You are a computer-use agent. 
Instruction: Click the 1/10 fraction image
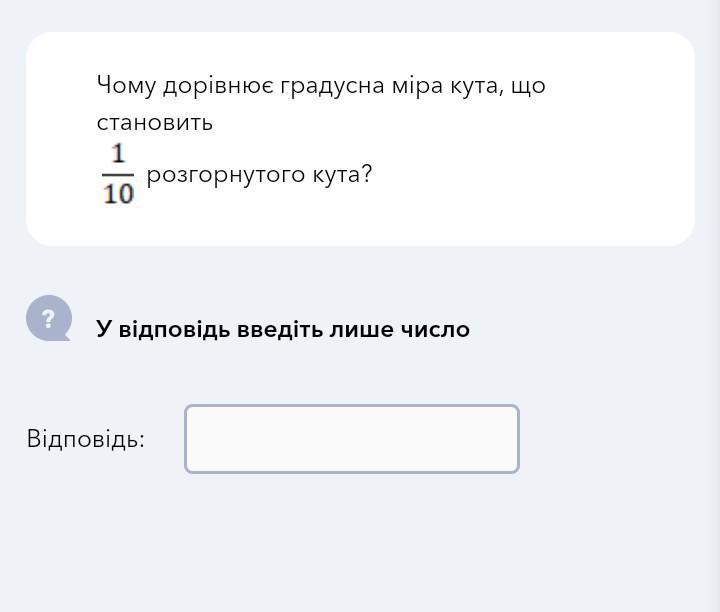pos(118,174)
